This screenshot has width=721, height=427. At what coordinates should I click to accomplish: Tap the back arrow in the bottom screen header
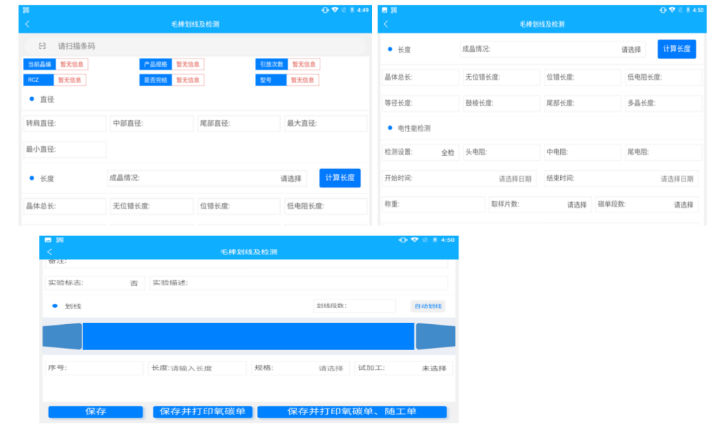point(49,252)
